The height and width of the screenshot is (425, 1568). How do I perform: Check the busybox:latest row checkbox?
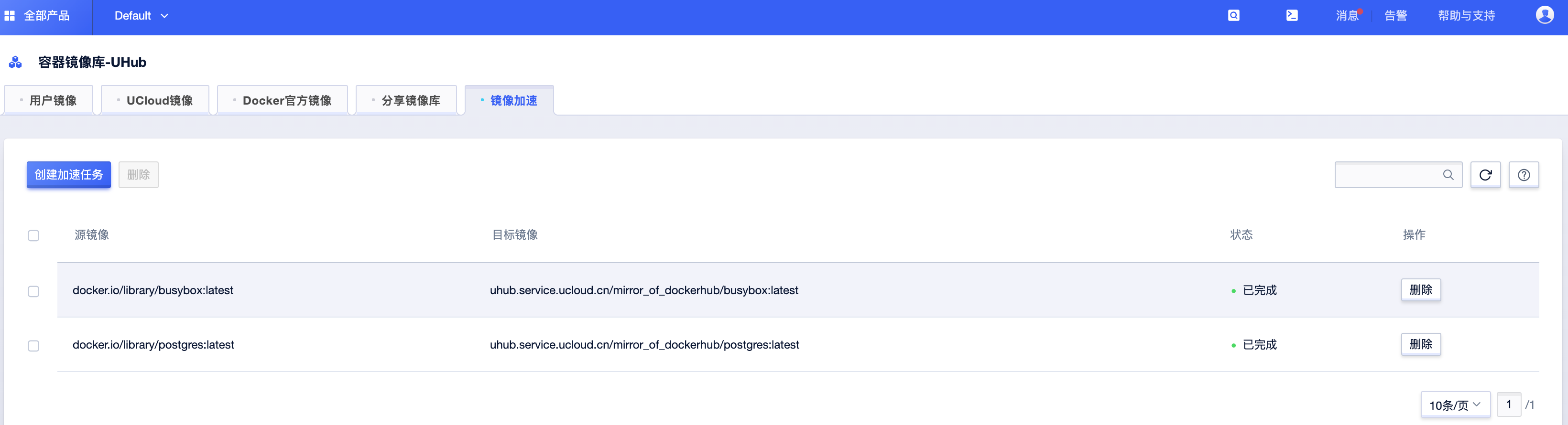click(33, 291)
